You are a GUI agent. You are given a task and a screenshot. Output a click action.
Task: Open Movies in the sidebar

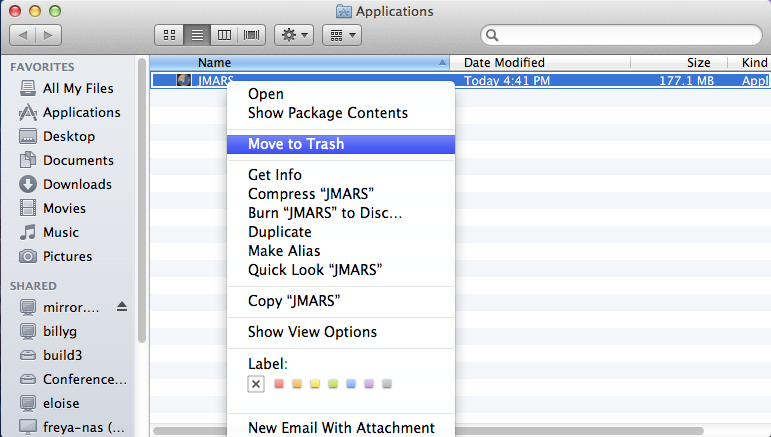[x=52, y=208]
